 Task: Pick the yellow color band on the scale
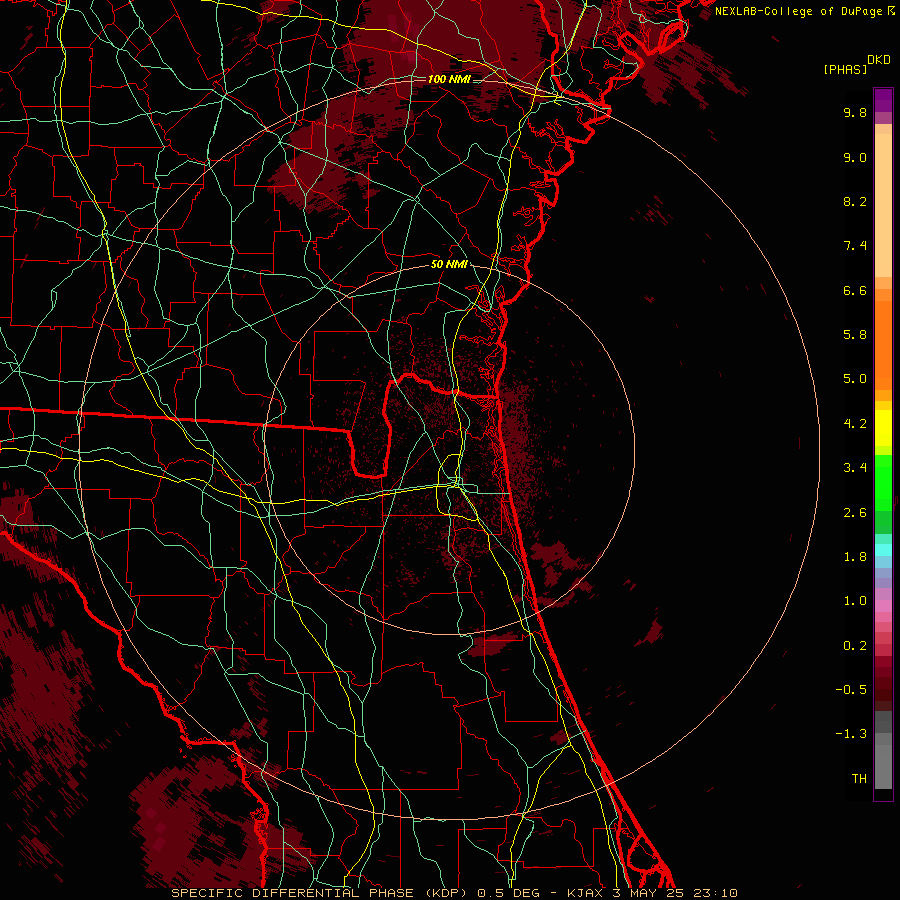[883, 428]
